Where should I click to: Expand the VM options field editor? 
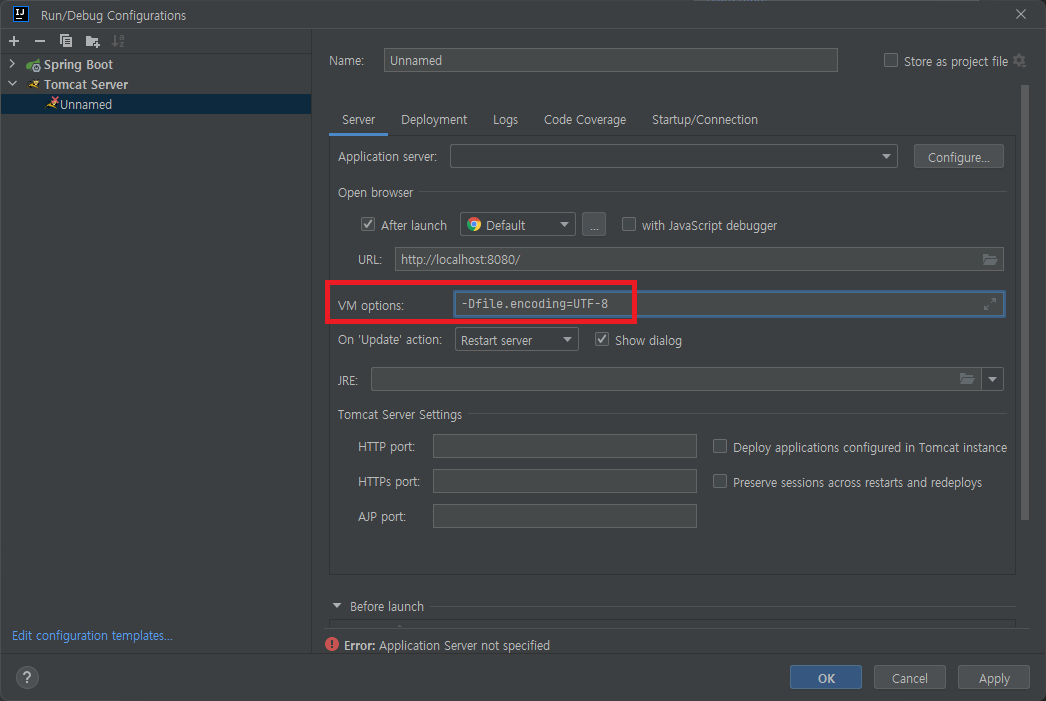(x=990, y=304)
